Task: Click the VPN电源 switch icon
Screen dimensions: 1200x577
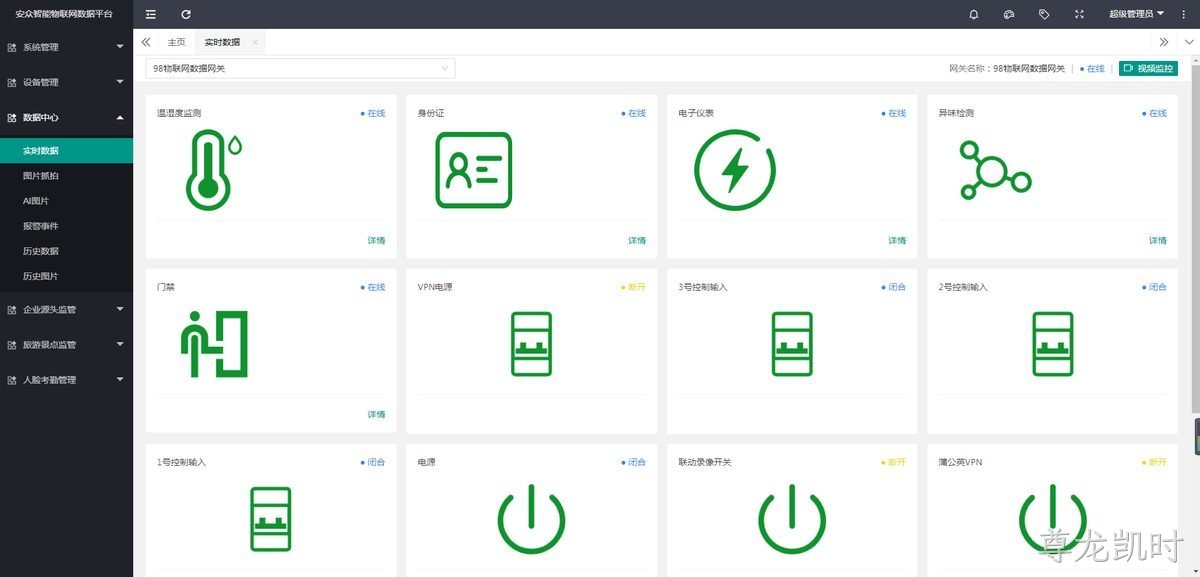Action: click(x=531, y=344)
